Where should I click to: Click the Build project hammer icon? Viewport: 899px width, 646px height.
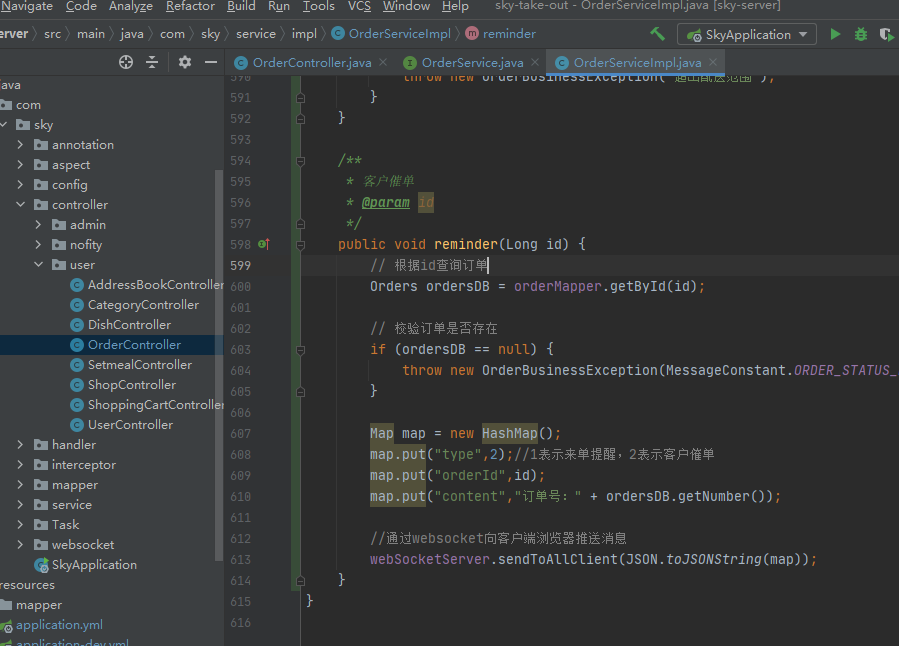click(x=657, y=34)
